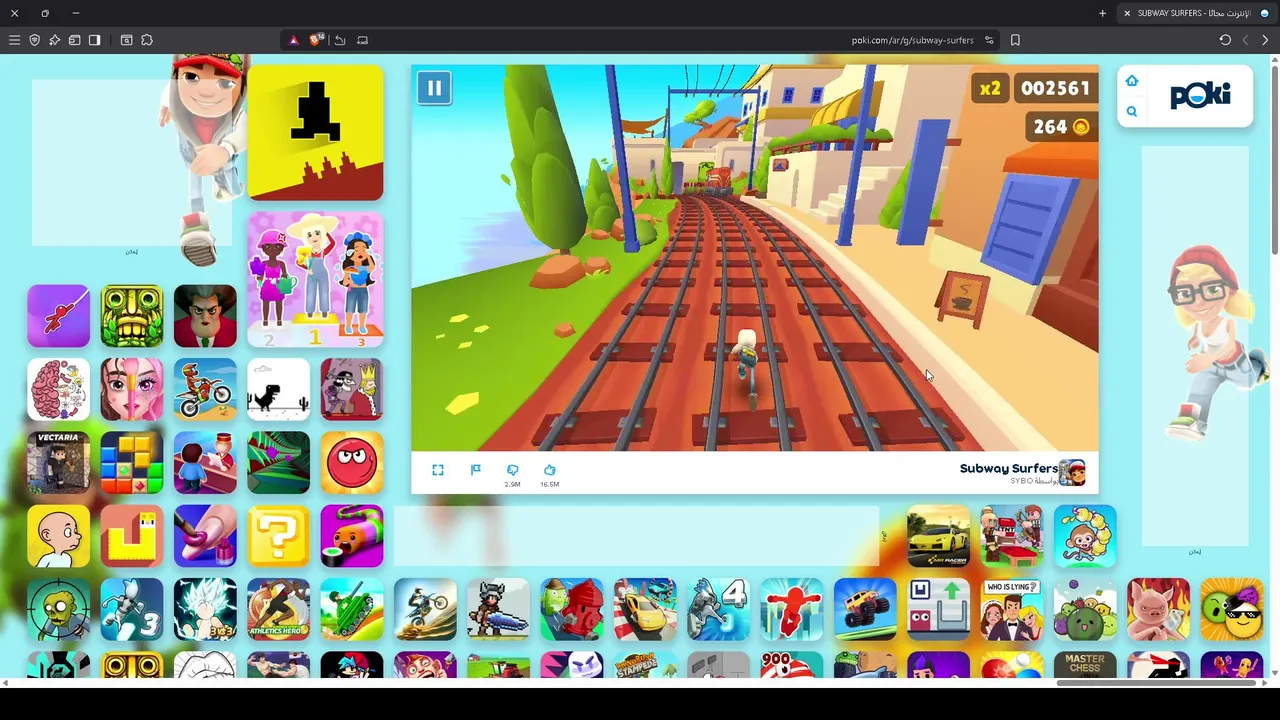Open the red angry ball game
Viewport: 1280px width, 720px height.
[351, 463]
